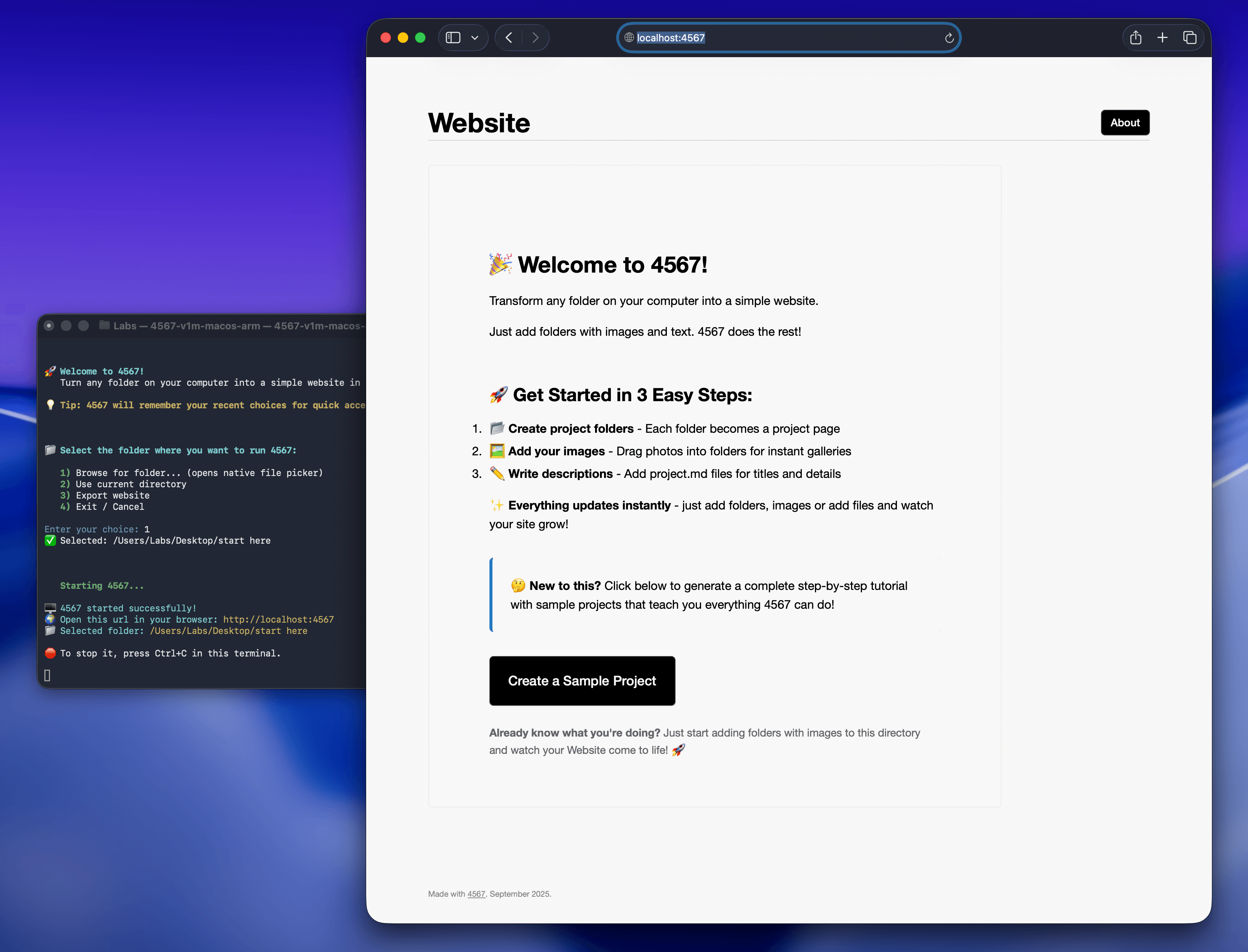The width and height of the screenshot is (1248, 952).
Task: Click the localhost URL in the terminal output
Action: (x=278, y=619)
